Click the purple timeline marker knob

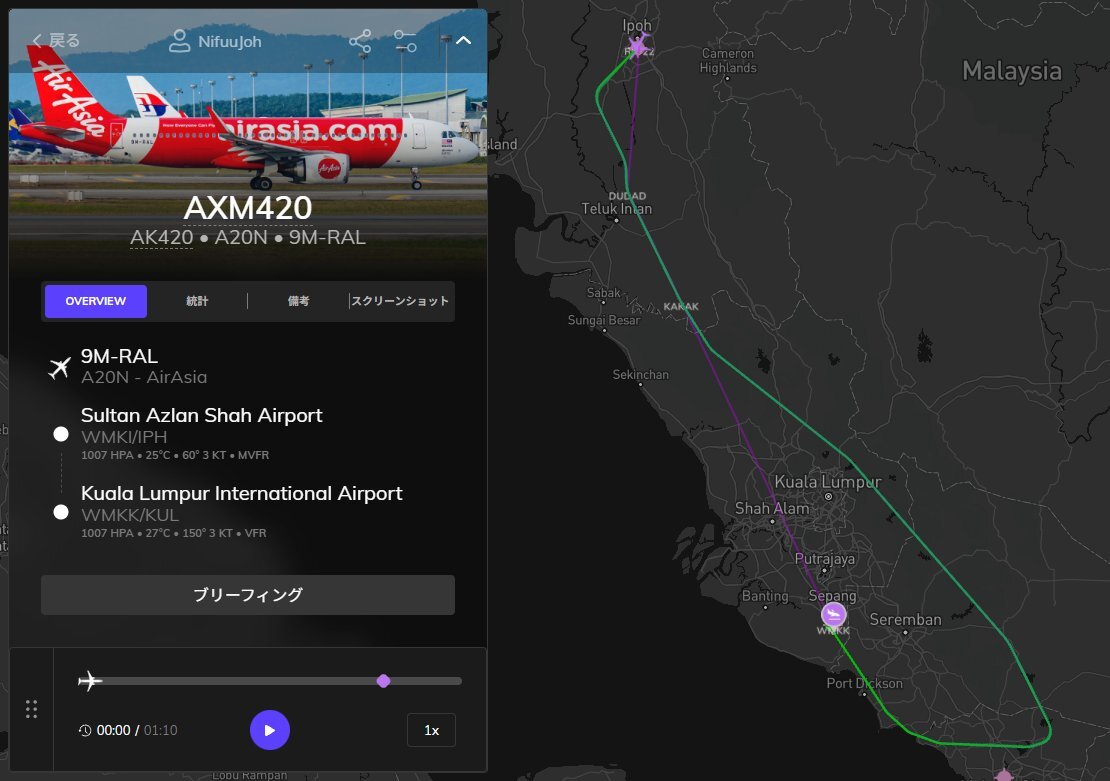point(384,681)
